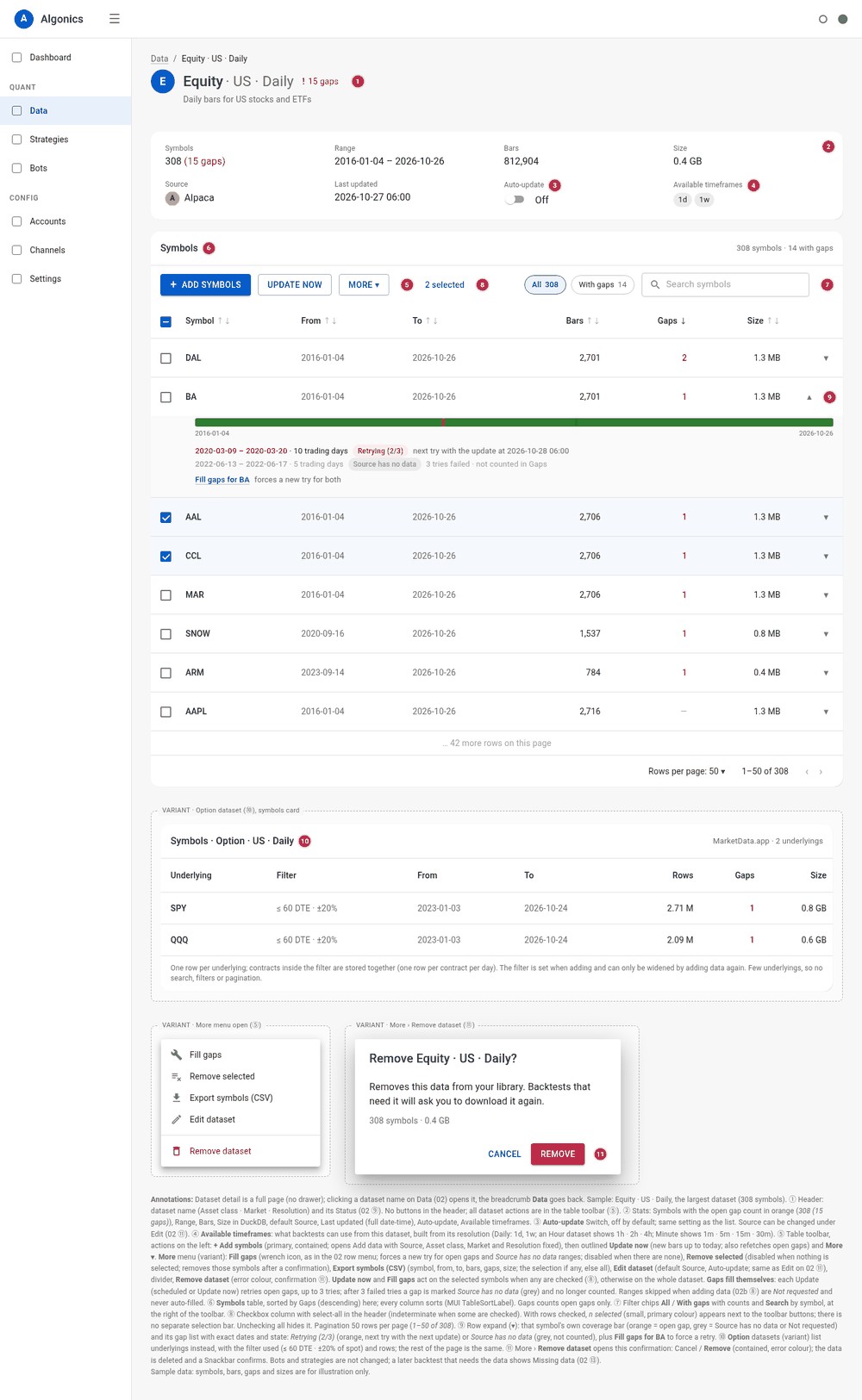Check the AAPL row checkbox
Viewport: 862px width, 1400px height.
click(x=166, y=712)
